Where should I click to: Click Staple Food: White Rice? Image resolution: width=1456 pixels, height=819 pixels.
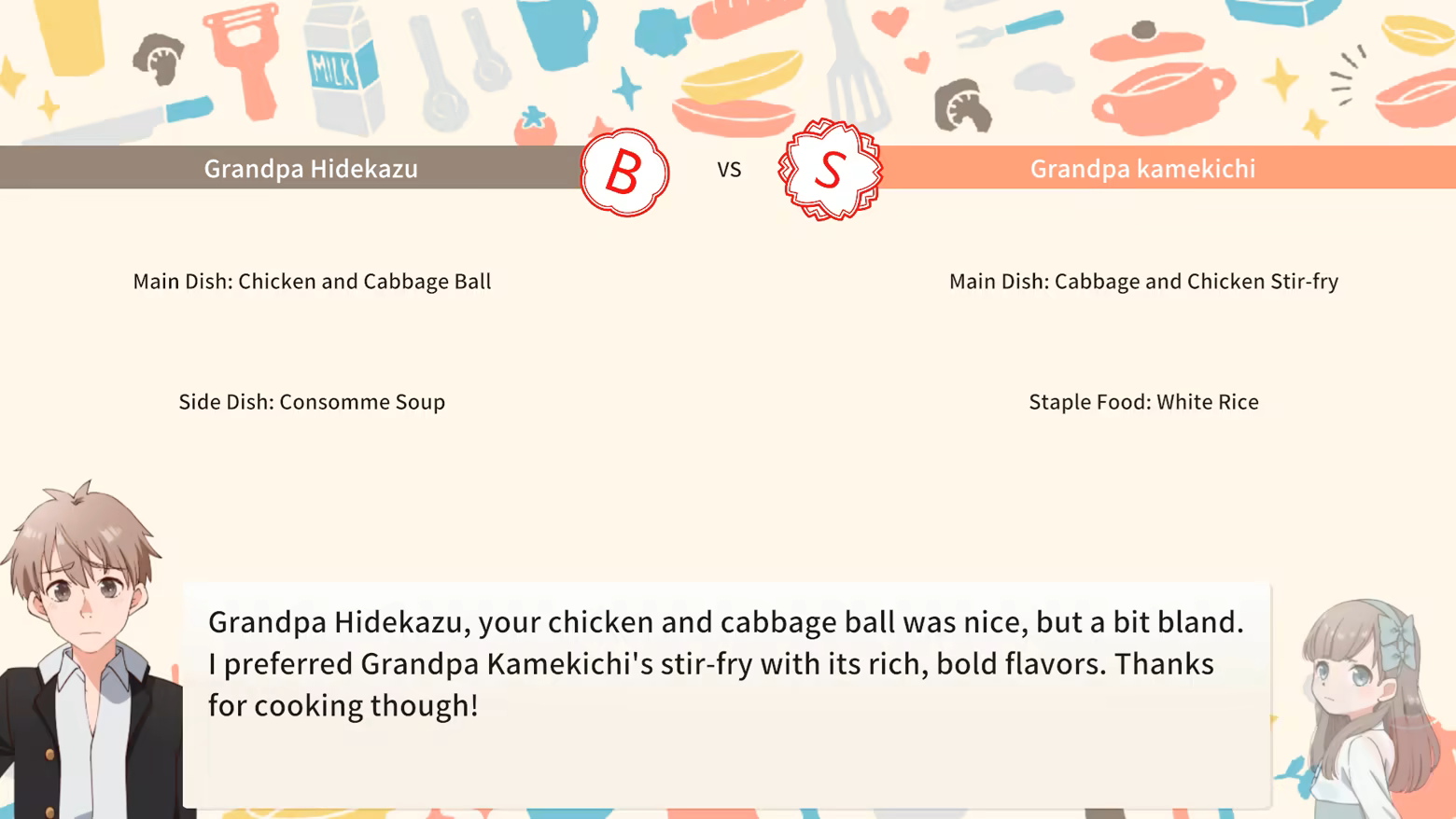[1143, 401]
